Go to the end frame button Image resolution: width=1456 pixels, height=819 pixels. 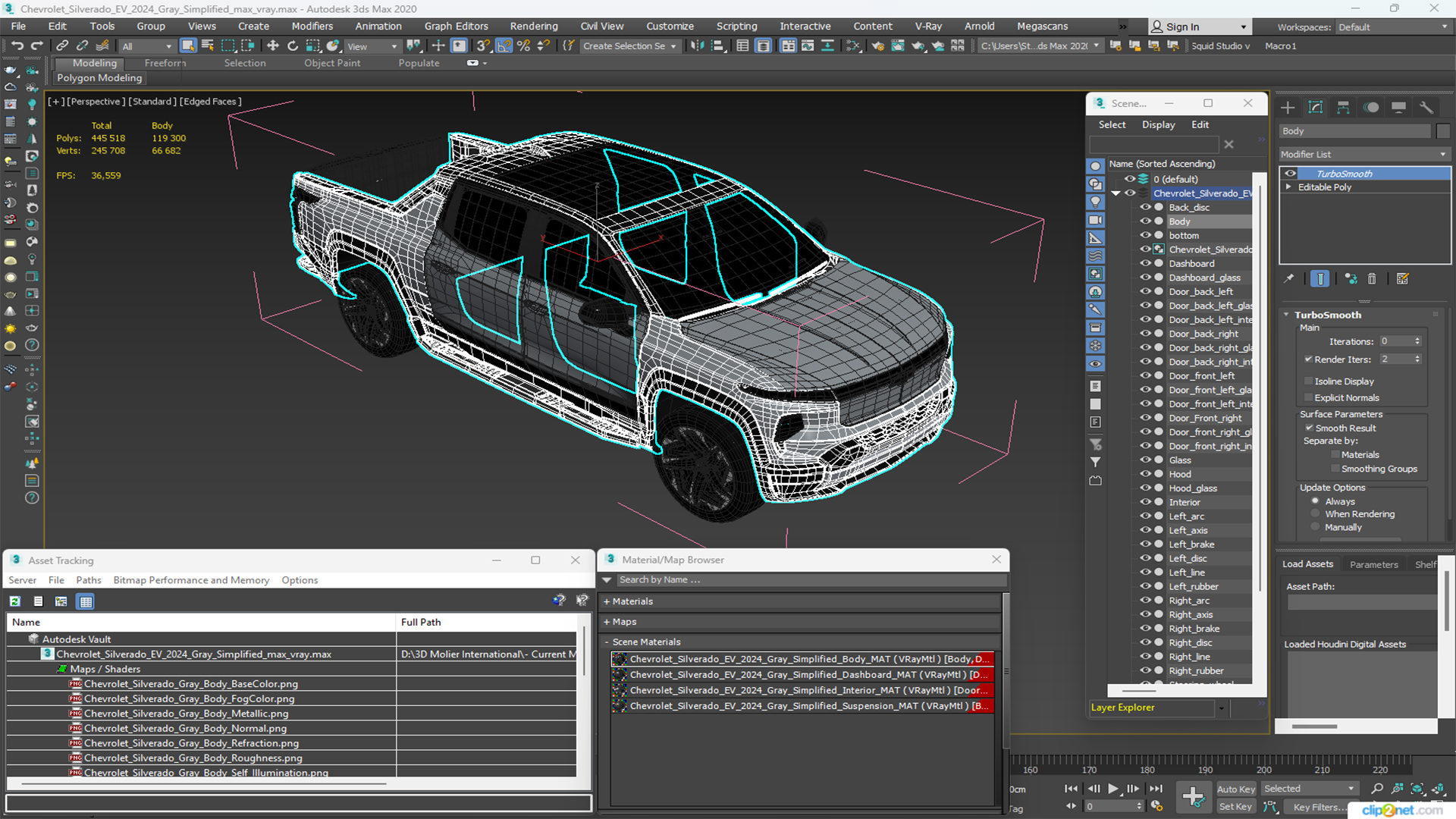coord(1155,789)
